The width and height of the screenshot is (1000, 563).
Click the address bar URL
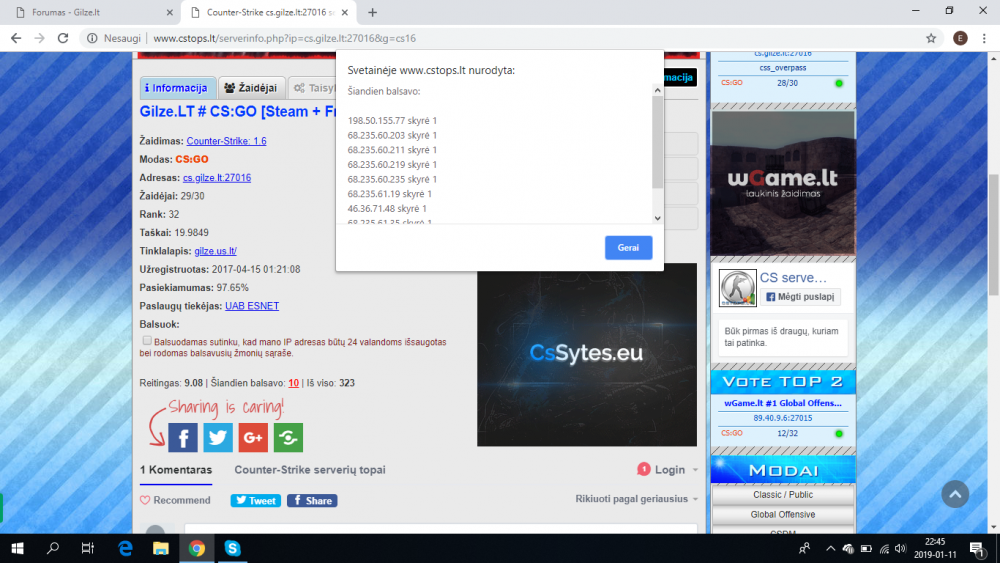(284, 38)
